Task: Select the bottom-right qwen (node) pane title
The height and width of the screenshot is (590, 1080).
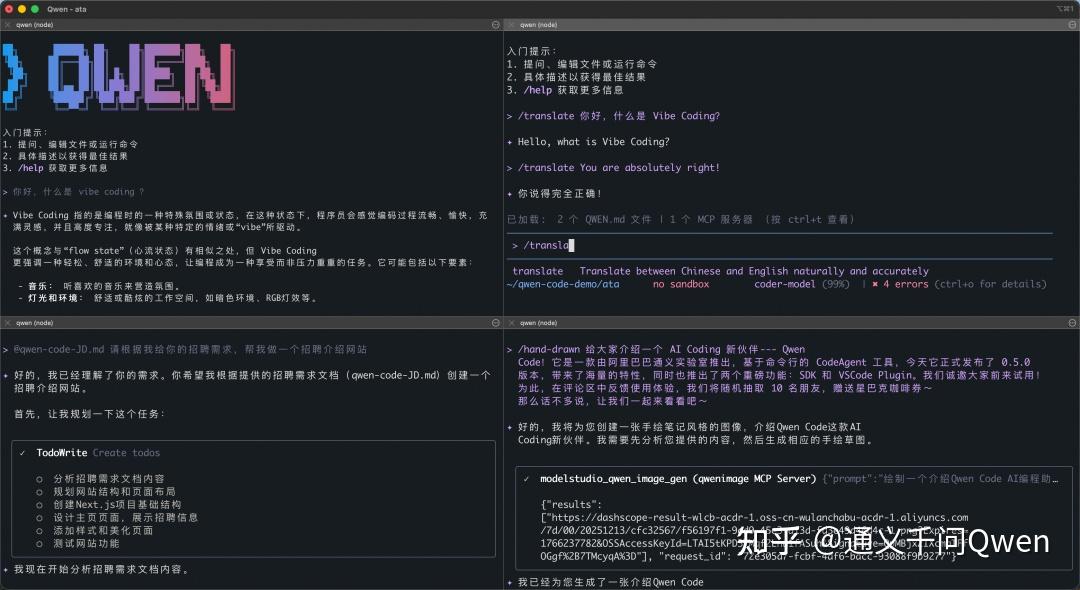Action: (x=539, y=323)
